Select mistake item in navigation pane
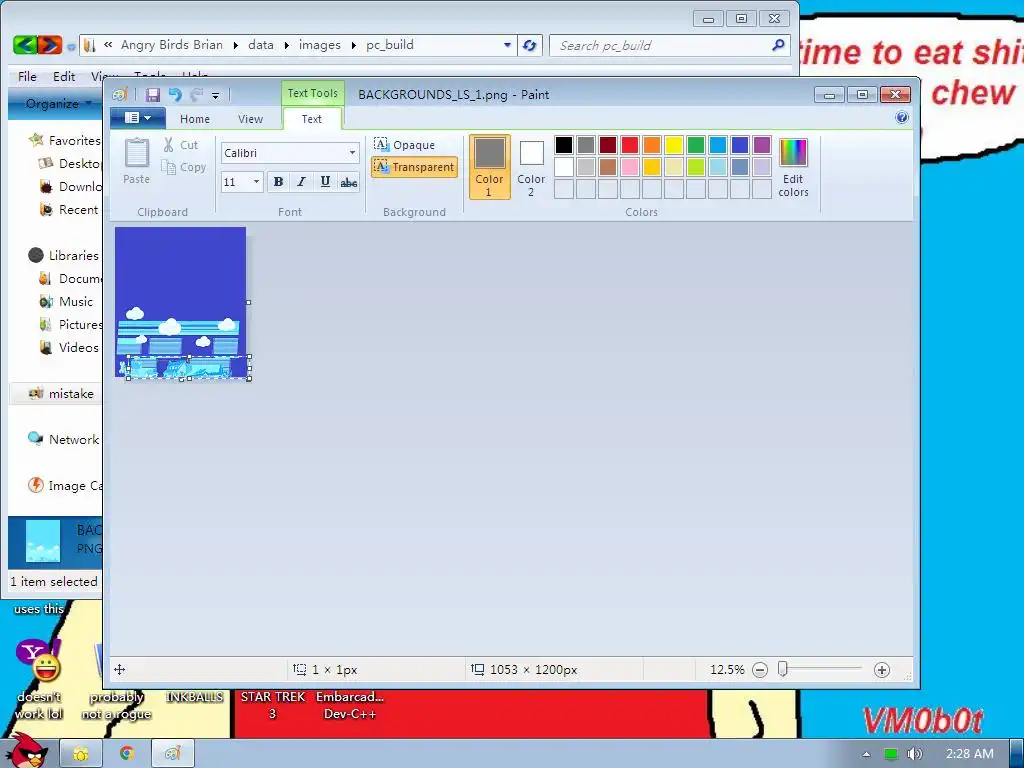This screenshot has width=1024, height=768. pos(62,394)
